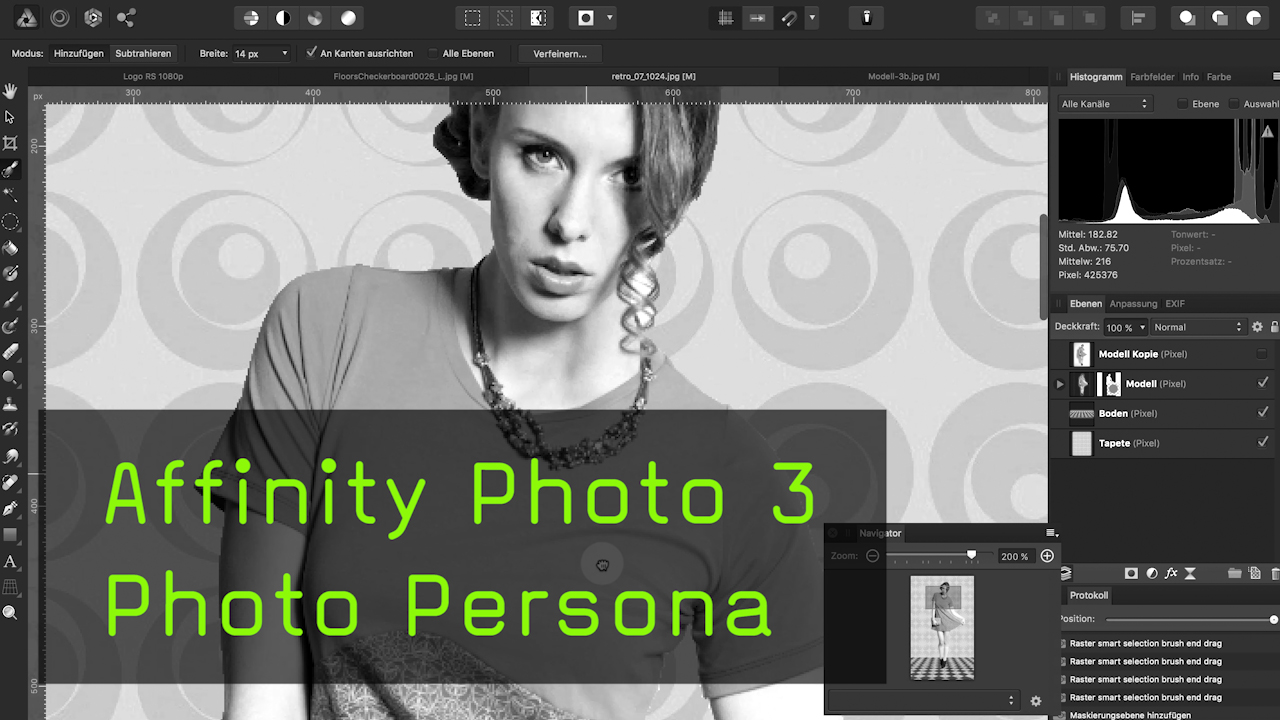Open the Export Persona share icon

[x=126, y=18]
